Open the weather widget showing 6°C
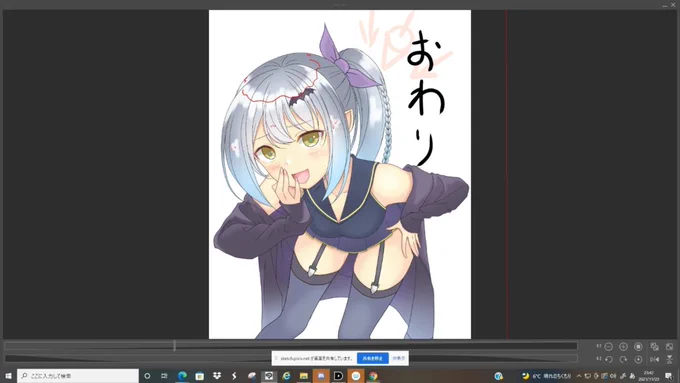Screen dimensions: 680x383 click(547, 376)
